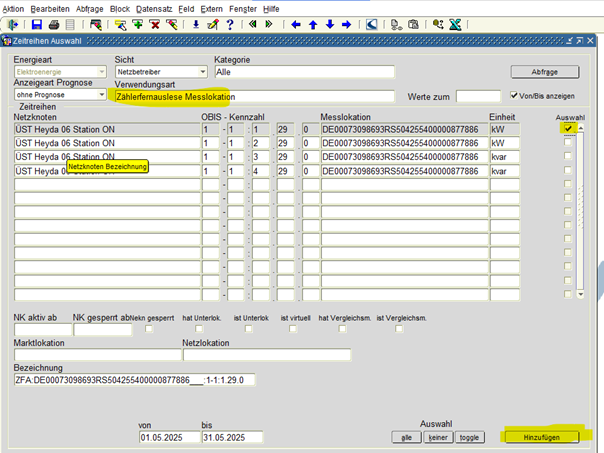Click the red X delete record icon
Viewport: 604px width, 453px height.
coord(156,24)
